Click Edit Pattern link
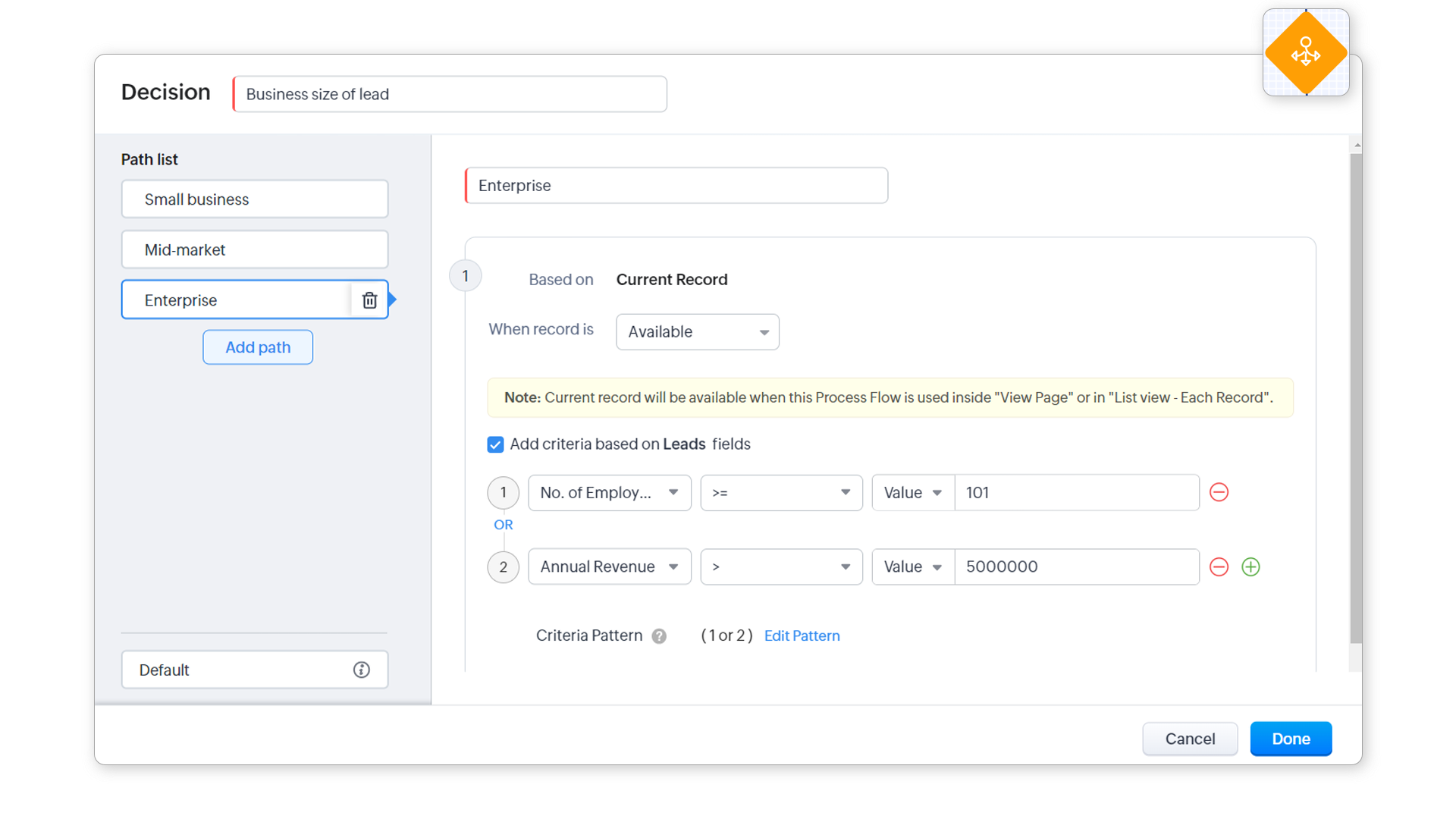Image resolution: width=1456 pixels, height=819 pixels. (802, 635)
